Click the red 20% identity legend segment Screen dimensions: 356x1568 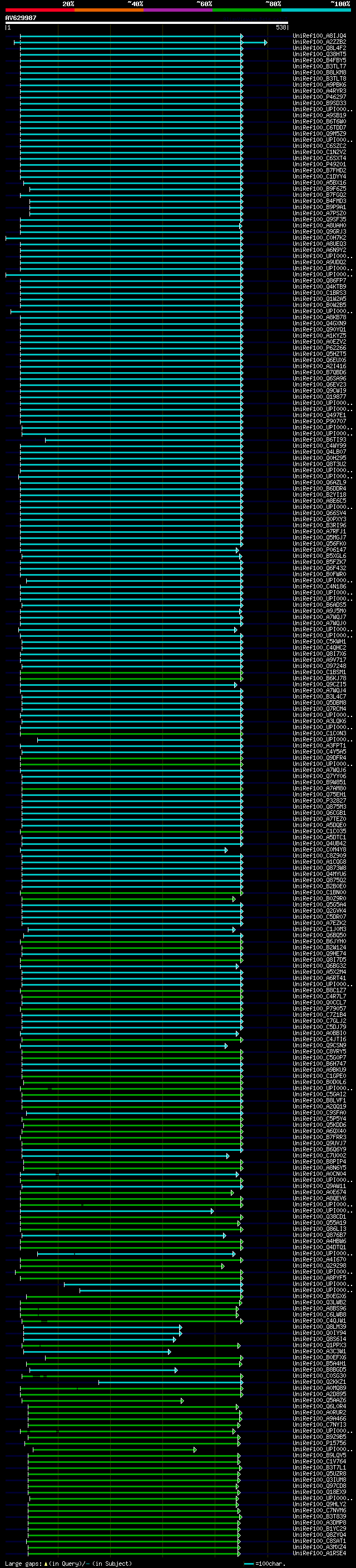tap(39, 10)
